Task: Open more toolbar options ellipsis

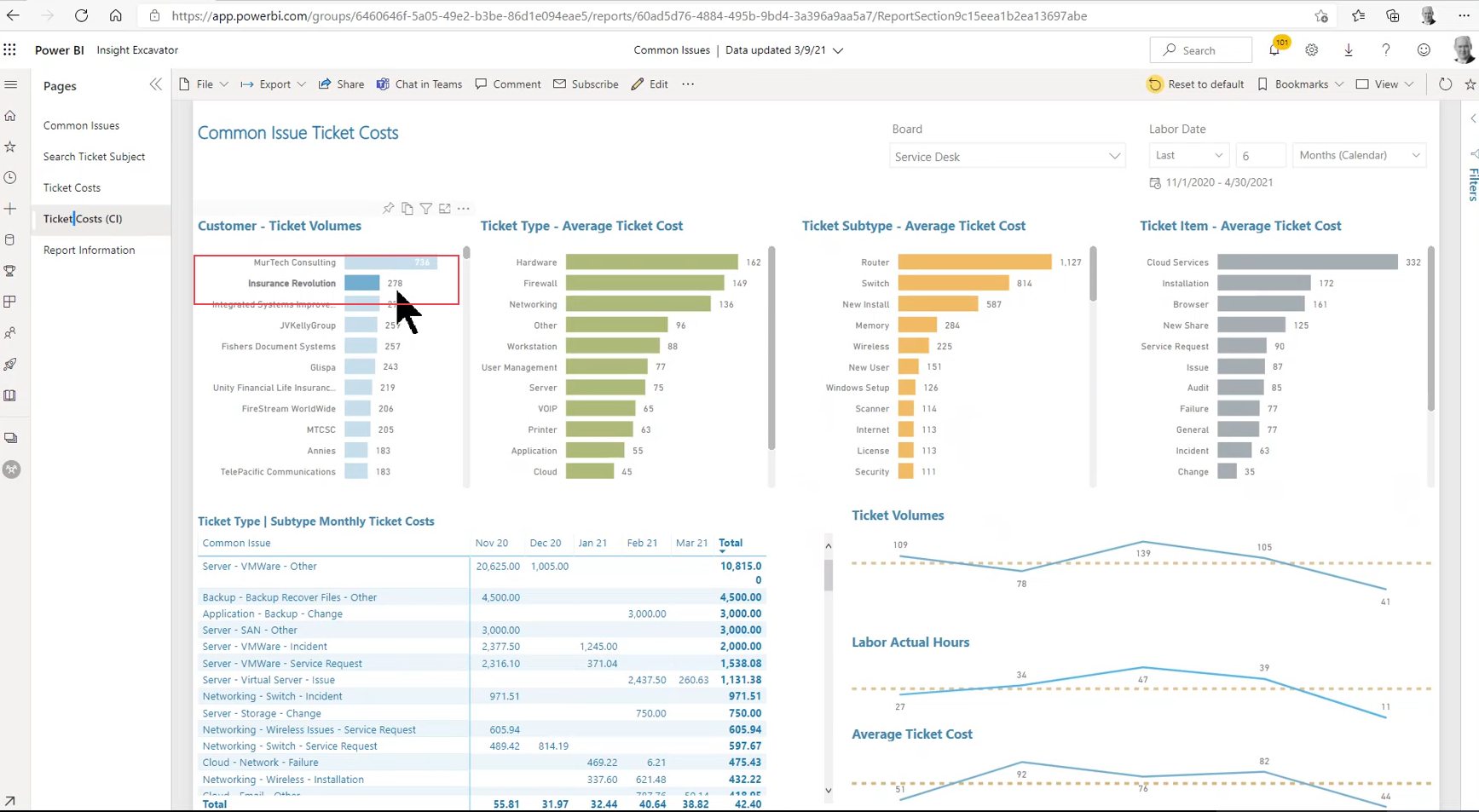Action: pos(688,84)
